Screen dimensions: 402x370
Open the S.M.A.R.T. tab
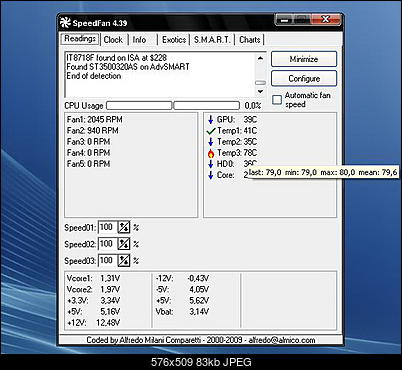click(x=212, y=40)
